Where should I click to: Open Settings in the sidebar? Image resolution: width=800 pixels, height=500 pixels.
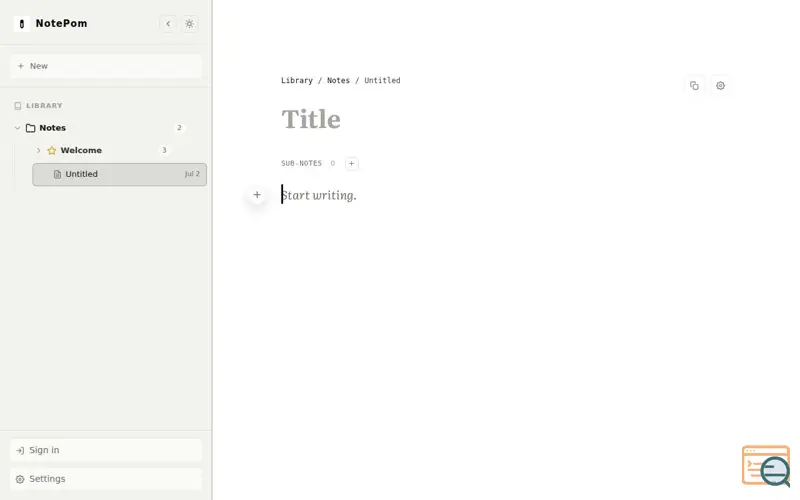coord(106,479)
